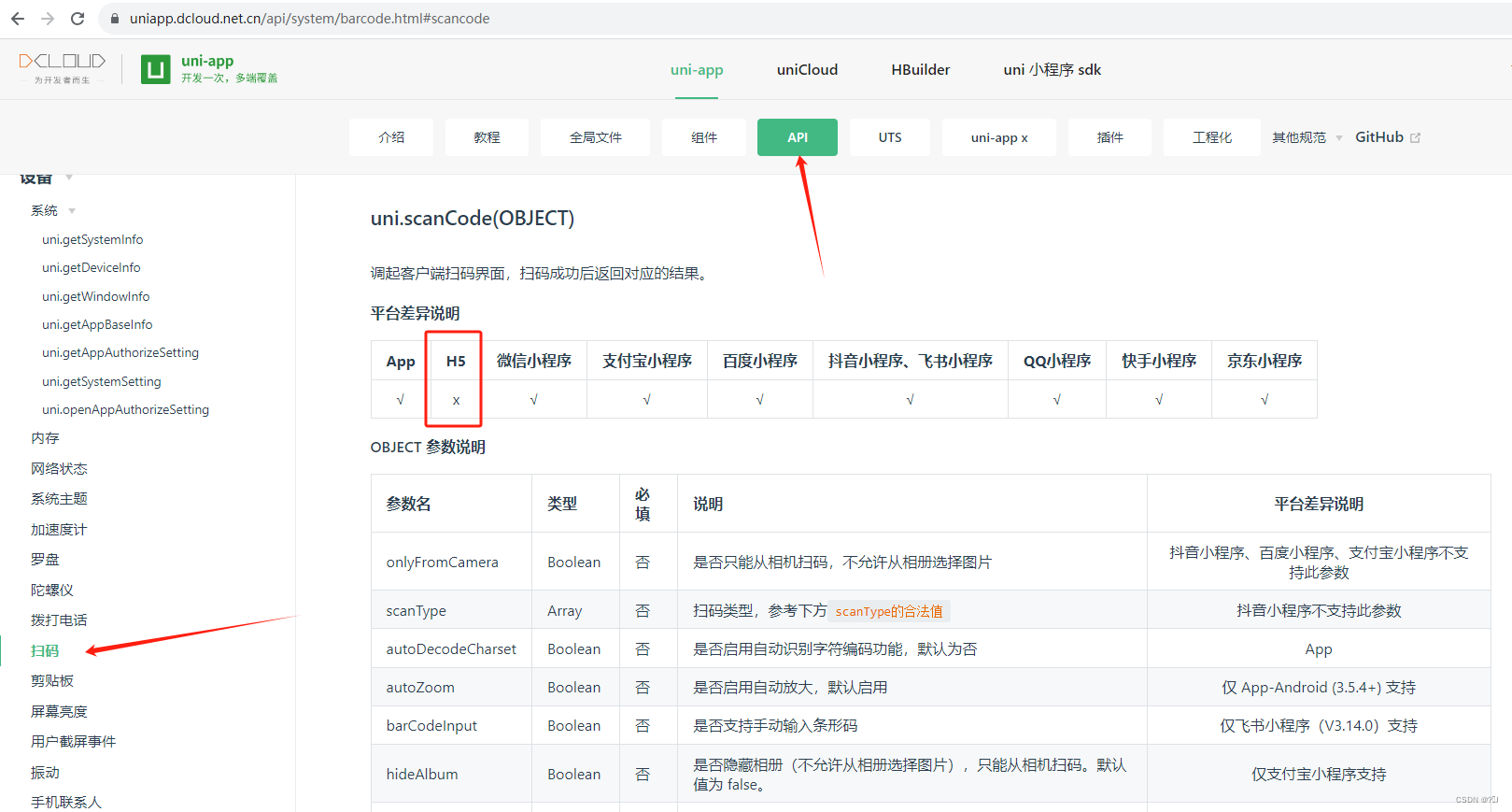Select 陀螺仪 in the sidebar
Viewport: 1512px width, 812px height.
(52, 591)
